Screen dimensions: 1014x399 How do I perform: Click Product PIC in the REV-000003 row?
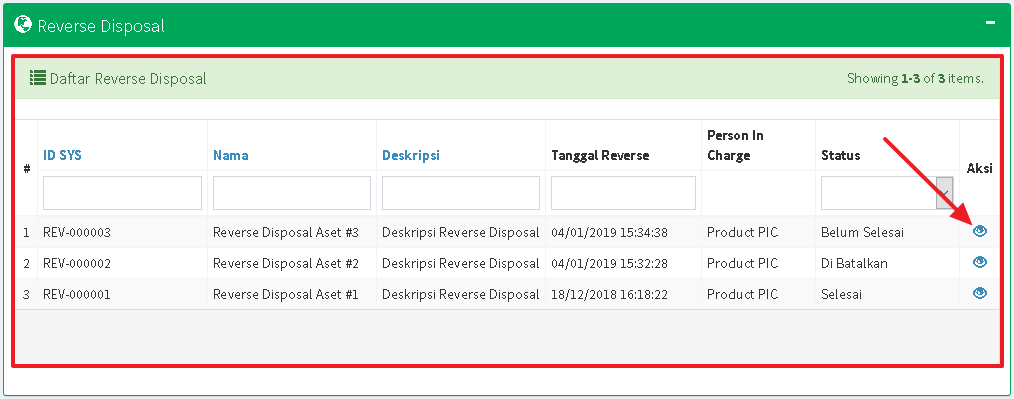click(x=742, y=232)
